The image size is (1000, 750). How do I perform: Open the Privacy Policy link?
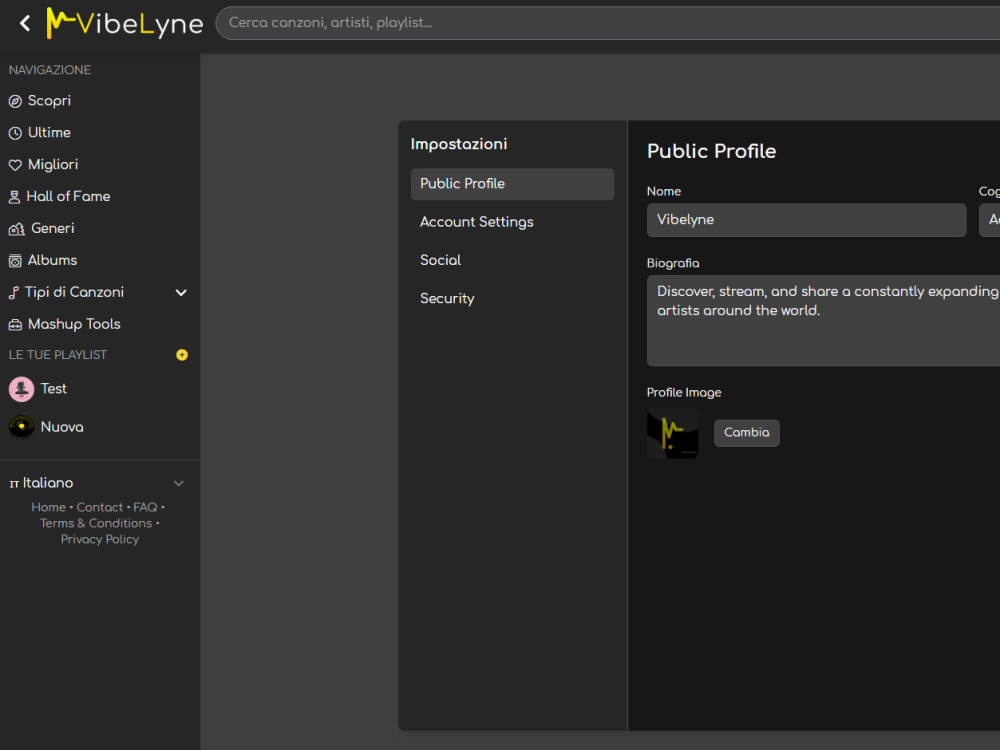[99, 540]
